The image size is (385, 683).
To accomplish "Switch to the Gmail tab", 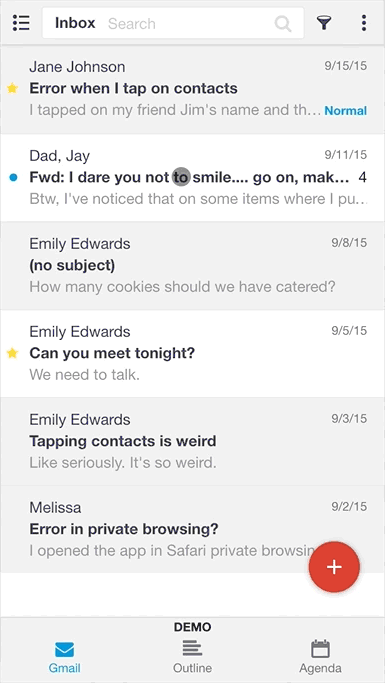I will [64, 656].
